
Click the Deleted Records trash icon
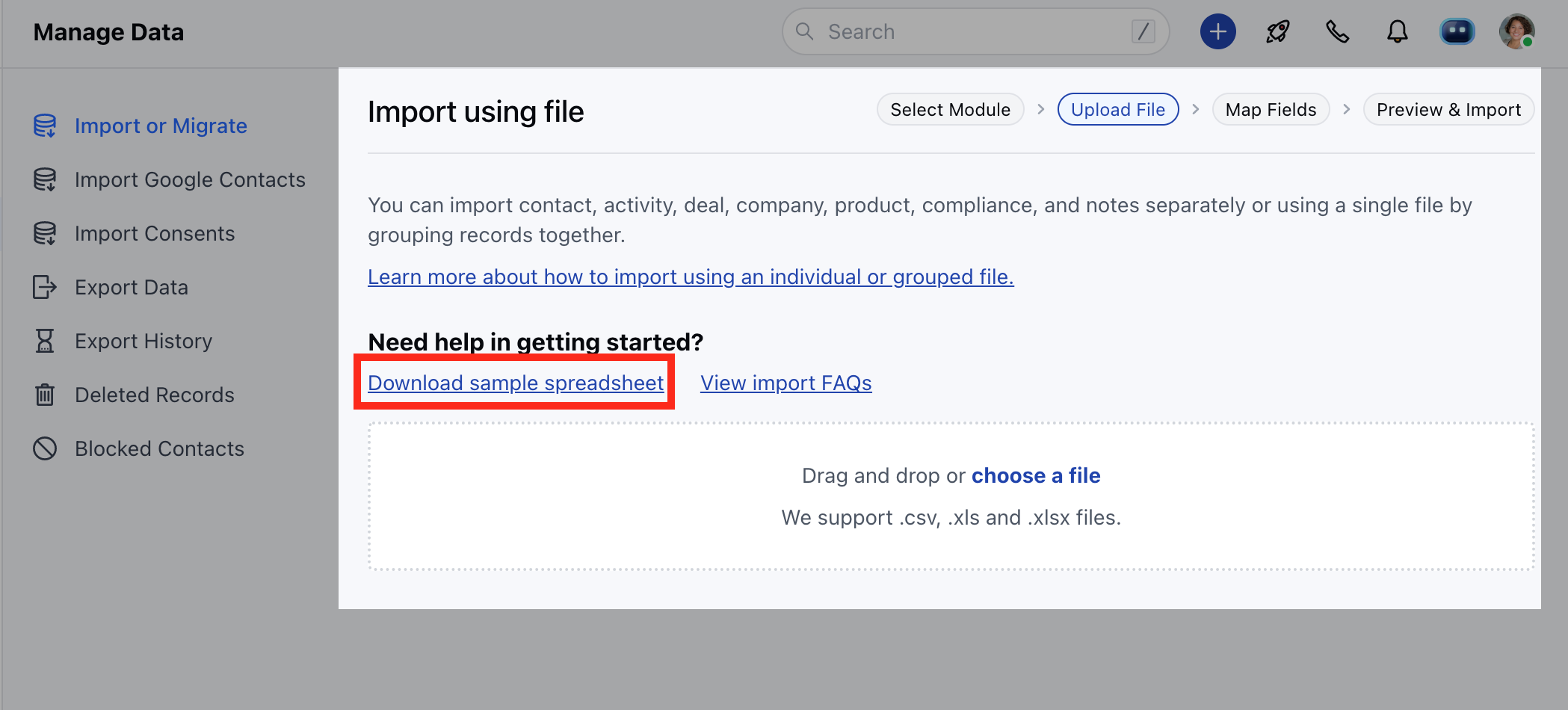click(45, 395)
